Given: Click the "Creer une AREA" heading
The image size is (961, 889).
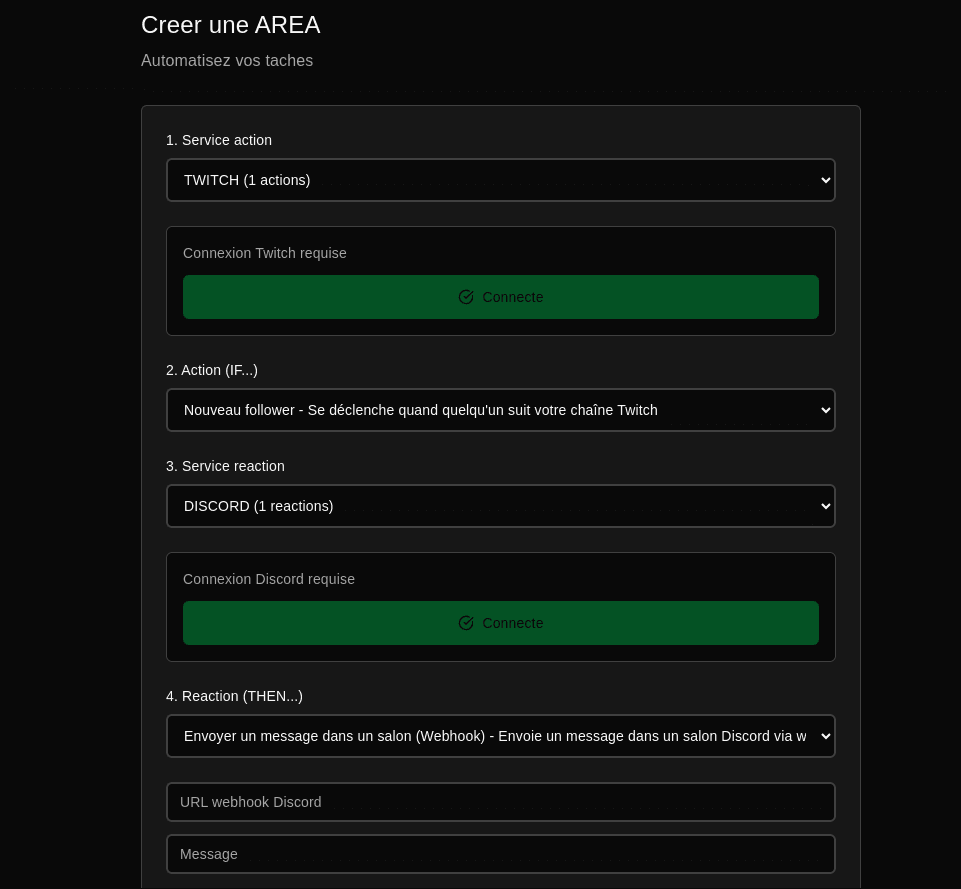Looking at the screenshot, I should pyautogui.click(x=231, y=25).
